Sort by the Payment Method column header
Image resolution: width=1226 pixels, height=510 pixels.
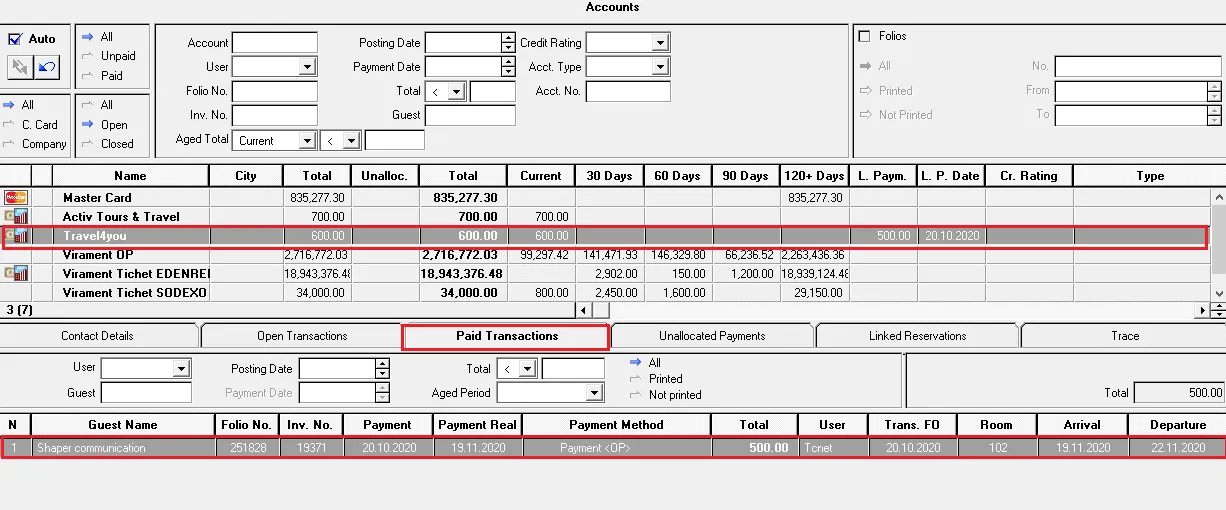tap(616, 425)
